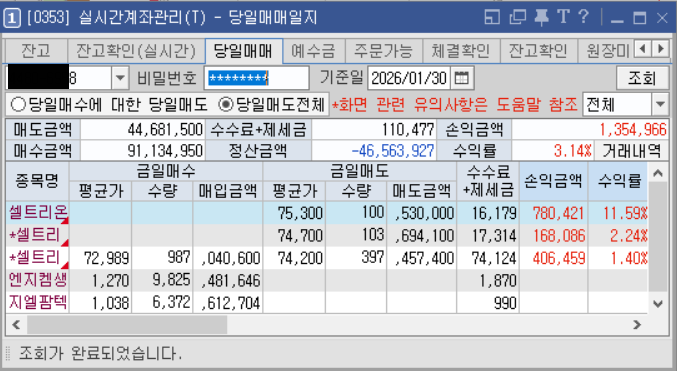
Task: Click the layout panel icon in title bar
Action: tap(492, 17)
